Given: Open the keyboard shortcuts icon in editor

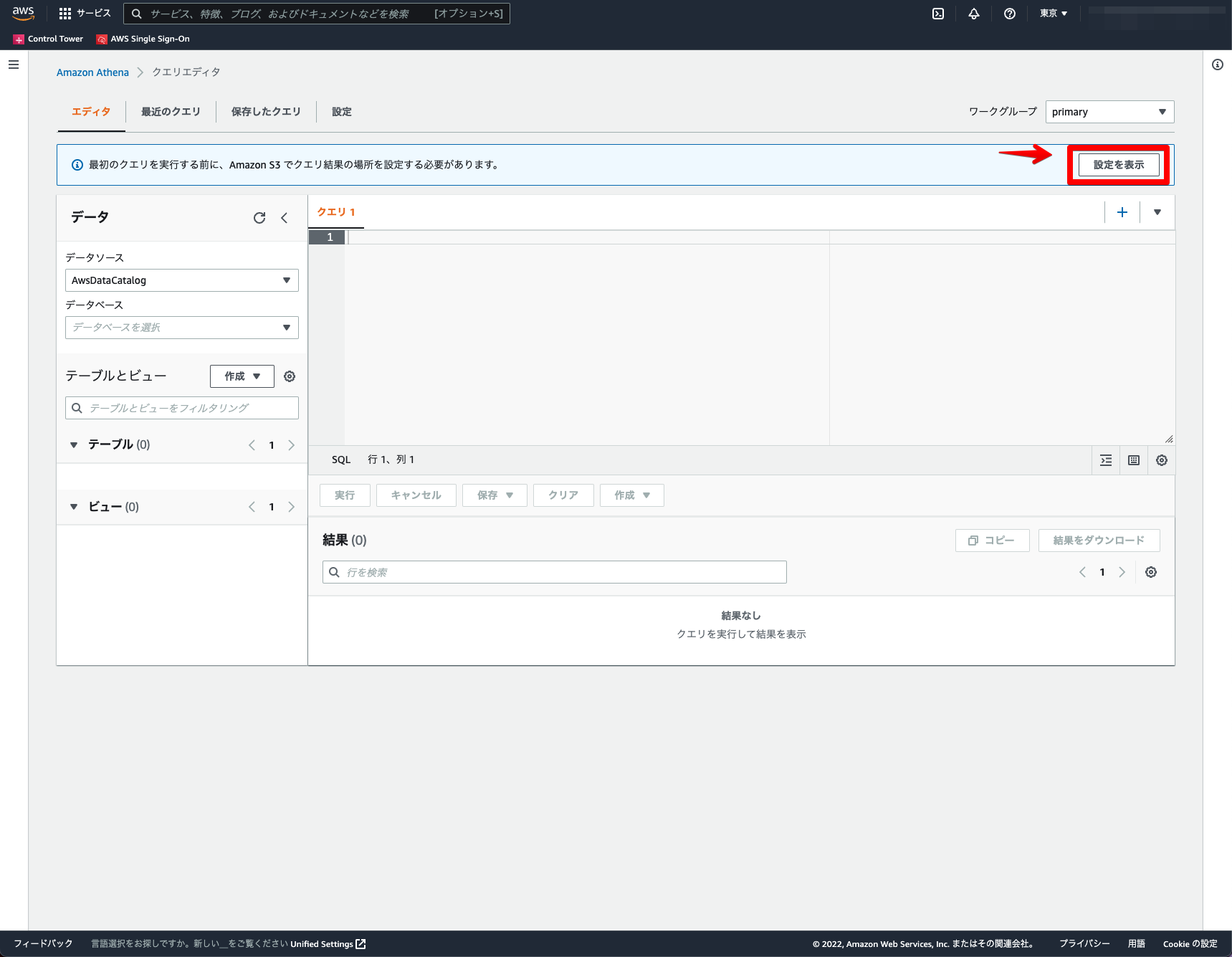Looking at the screenshot, I should (1134, 460).
